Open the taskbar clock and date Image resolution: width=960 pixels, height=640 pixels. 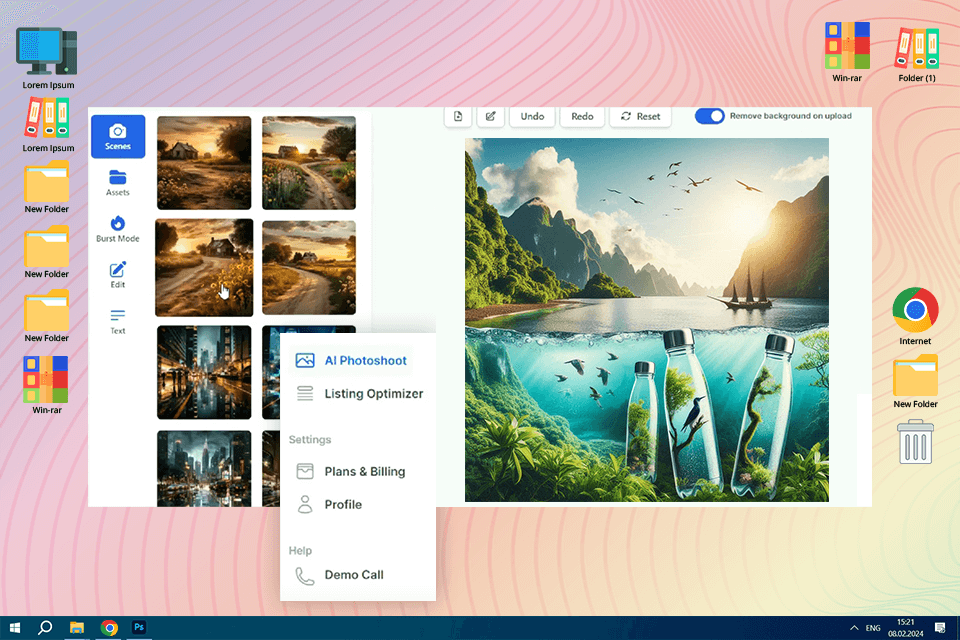[906, 628]
